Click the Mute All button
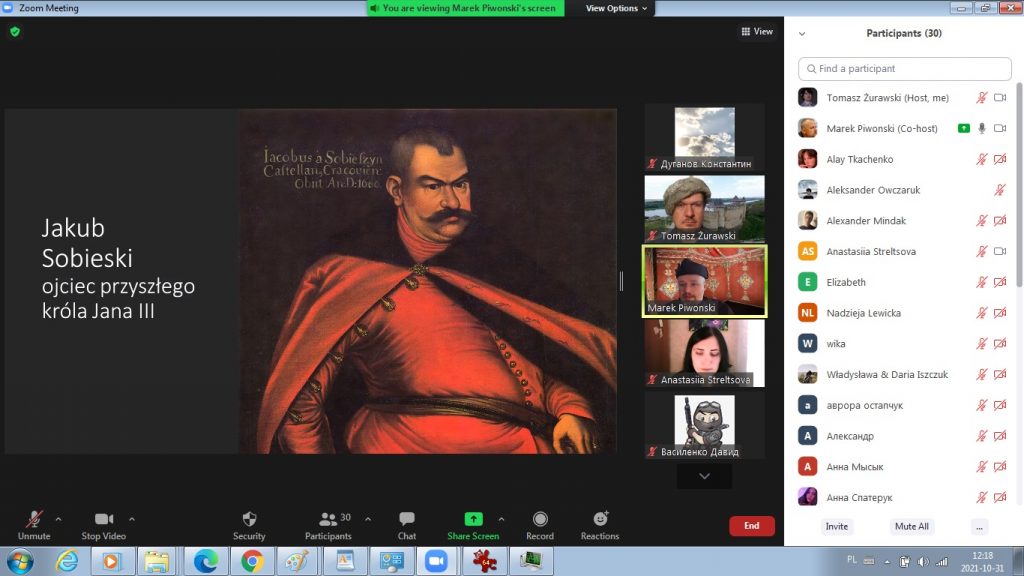This screenshot has width=1024, height=576. (x=911, y=526)
